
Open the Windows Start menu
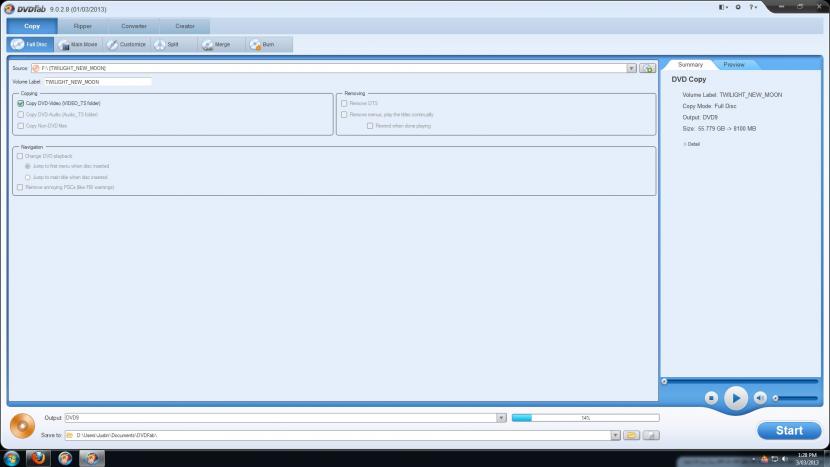click(11, 458)
